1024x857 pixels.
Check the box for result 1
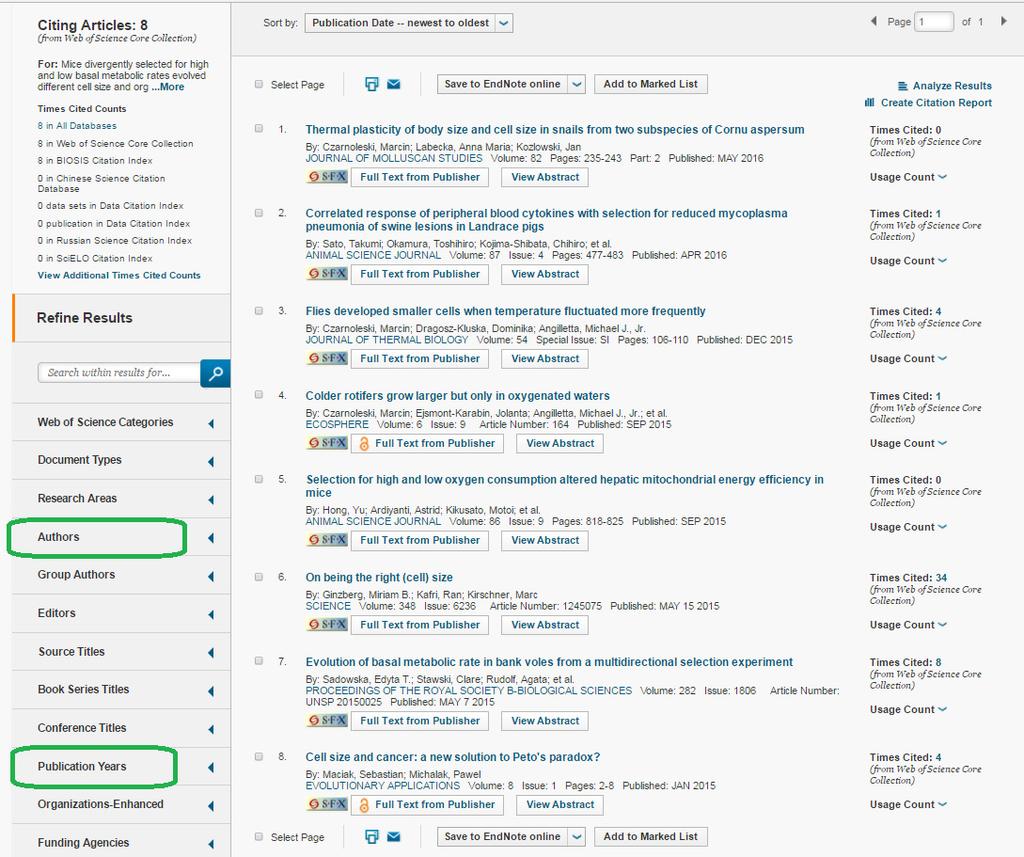[x=259, y=129]
